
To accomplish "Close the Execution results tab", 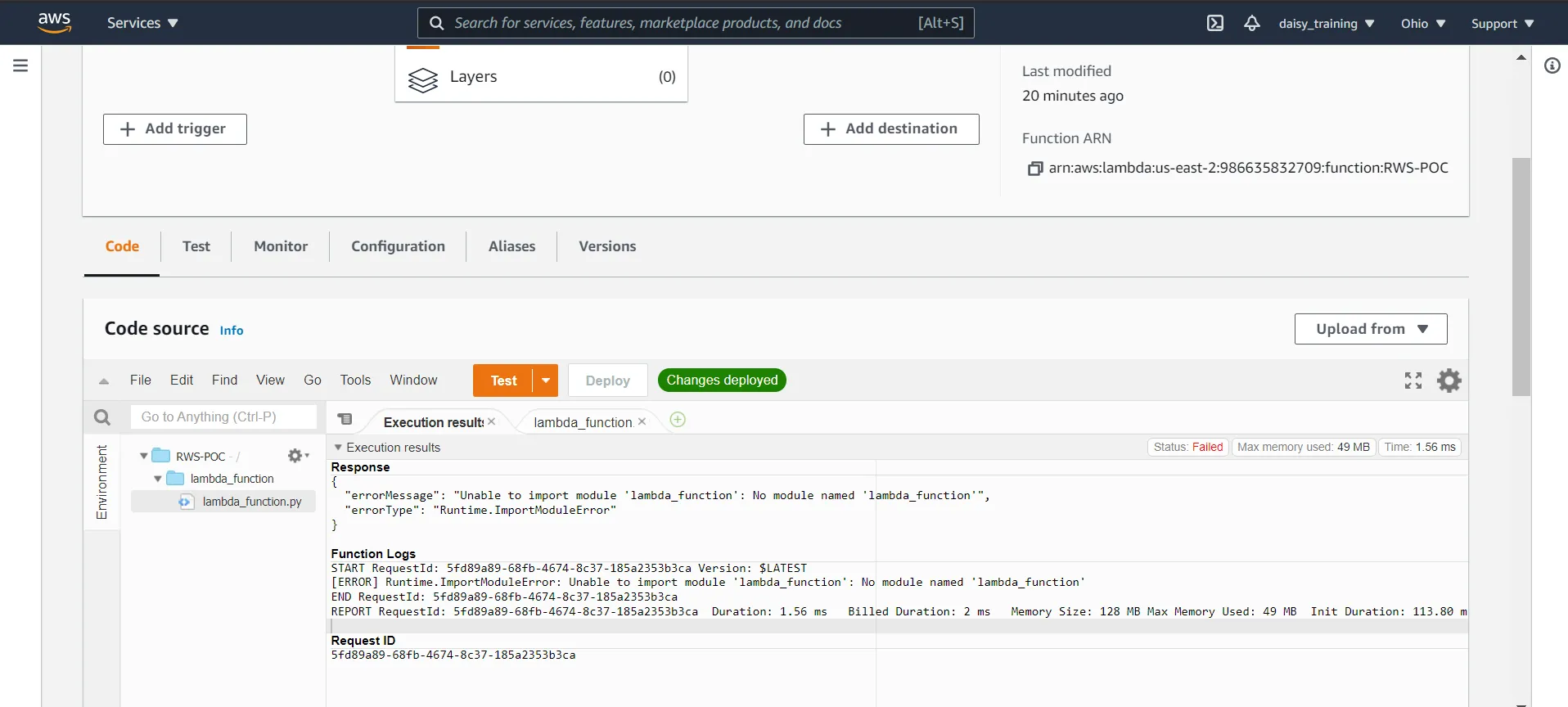I will coord(492,421).
